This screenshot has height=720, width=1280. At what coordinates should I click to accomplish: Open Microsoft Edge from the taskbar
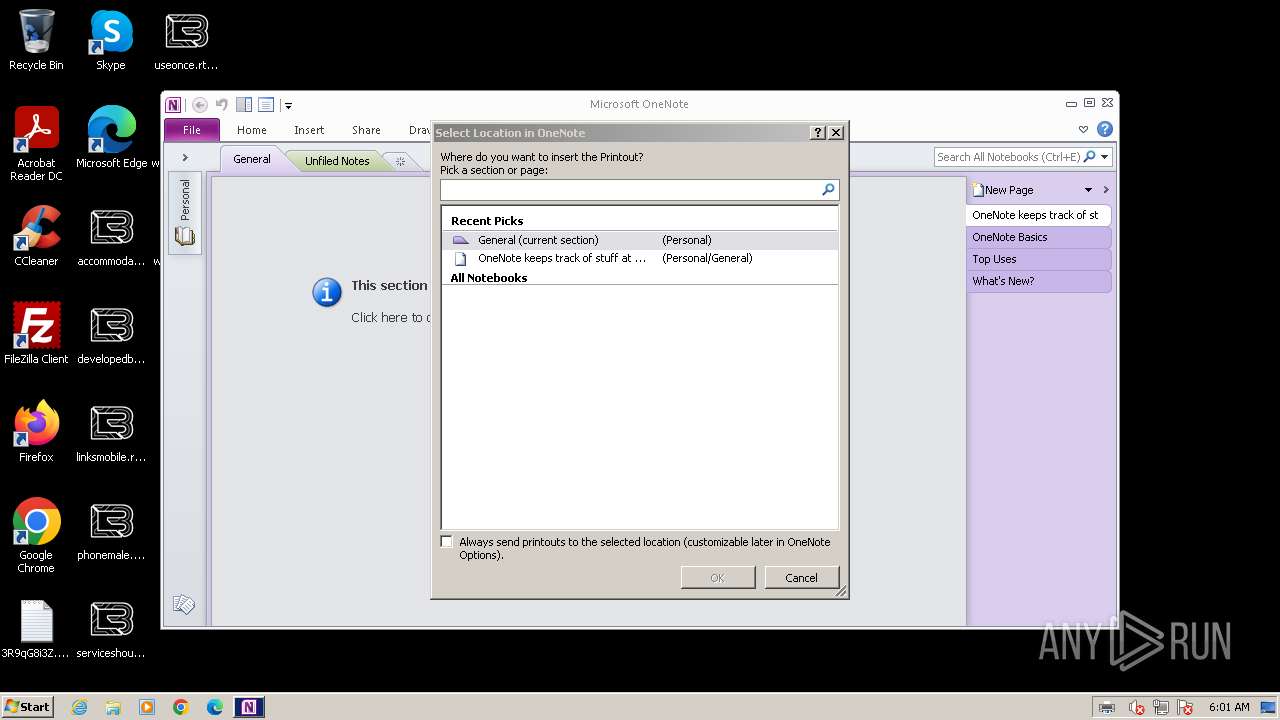point(214,707)
